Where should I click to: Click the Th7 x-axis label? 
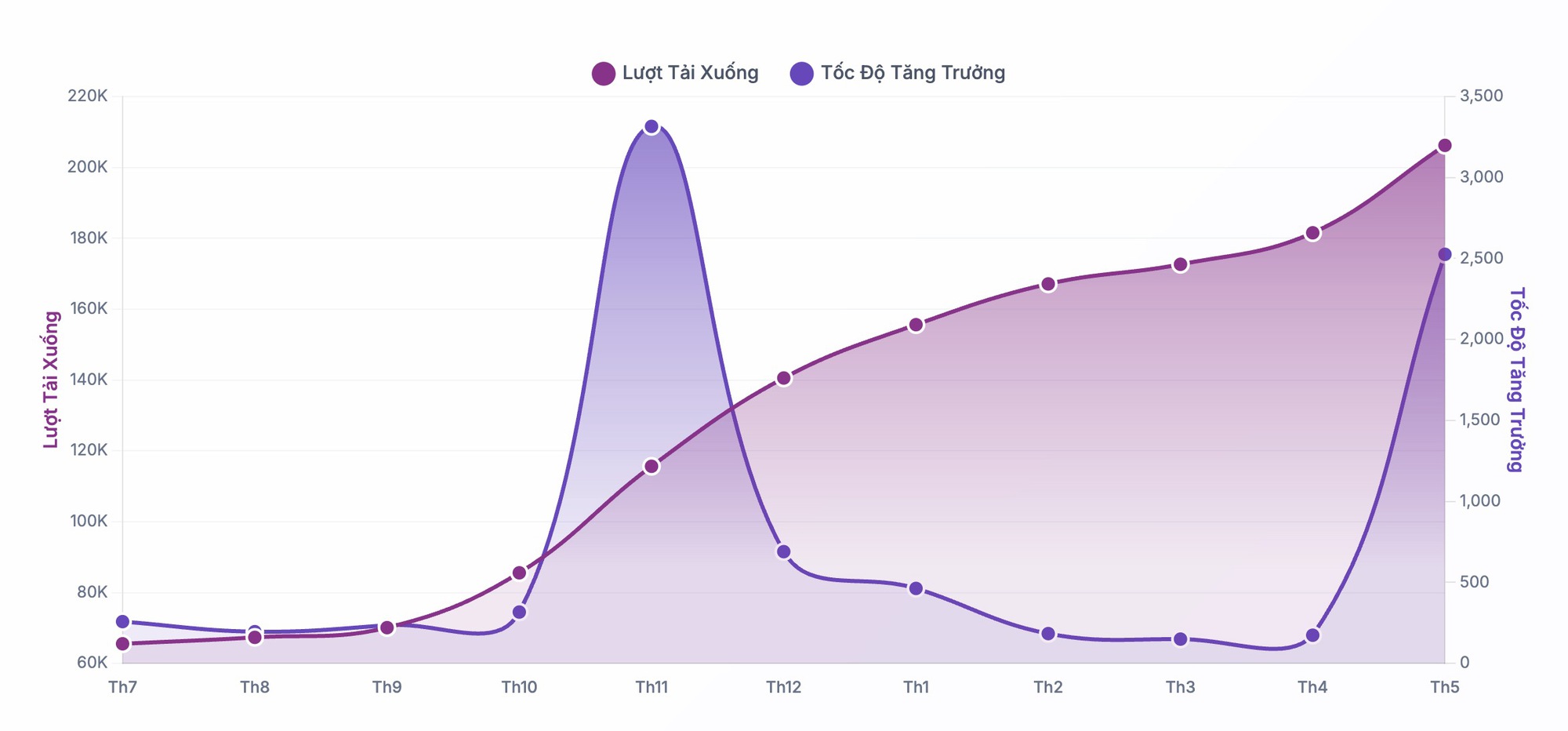tap(122, 688)
